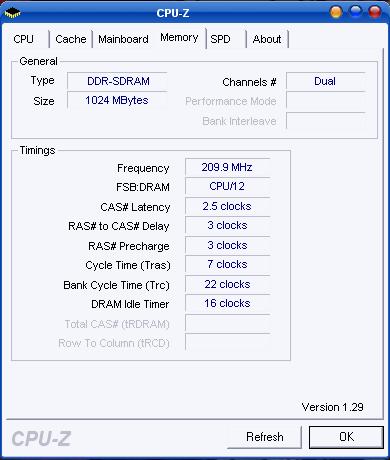Switch to the CPU tab
The image size is (390, 460).
tap(24, 39)
